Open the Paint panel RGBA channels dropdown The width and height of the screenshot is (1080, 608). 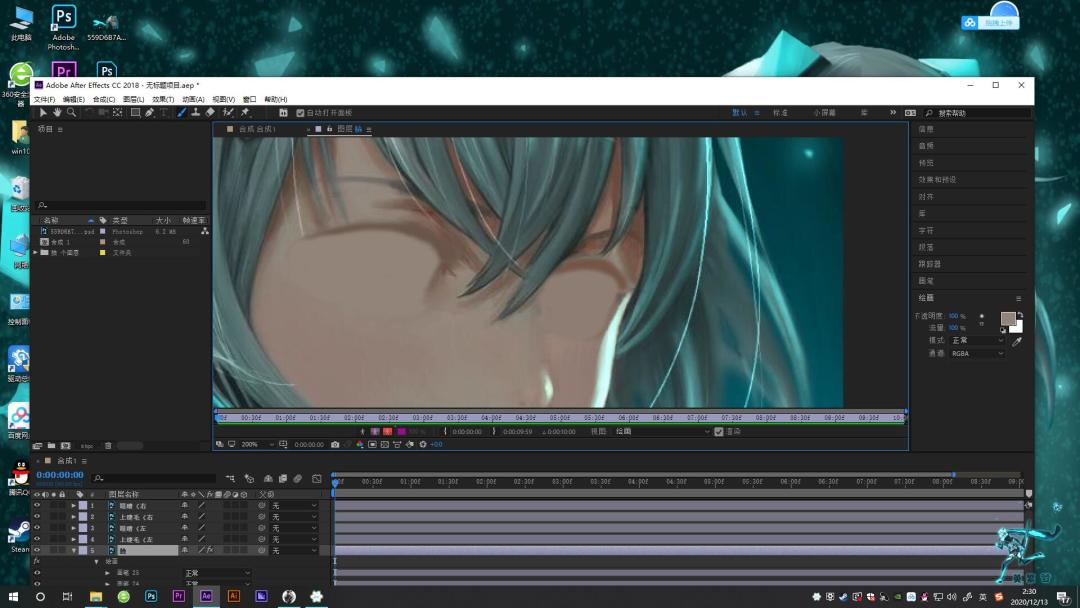point(977,354)
